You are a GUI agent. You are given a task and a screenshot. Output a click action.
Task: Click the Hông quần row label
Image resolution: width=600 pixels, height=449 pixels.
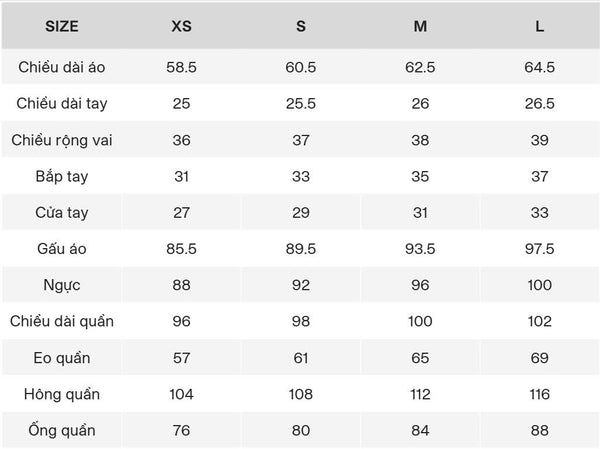coord(61,394)
